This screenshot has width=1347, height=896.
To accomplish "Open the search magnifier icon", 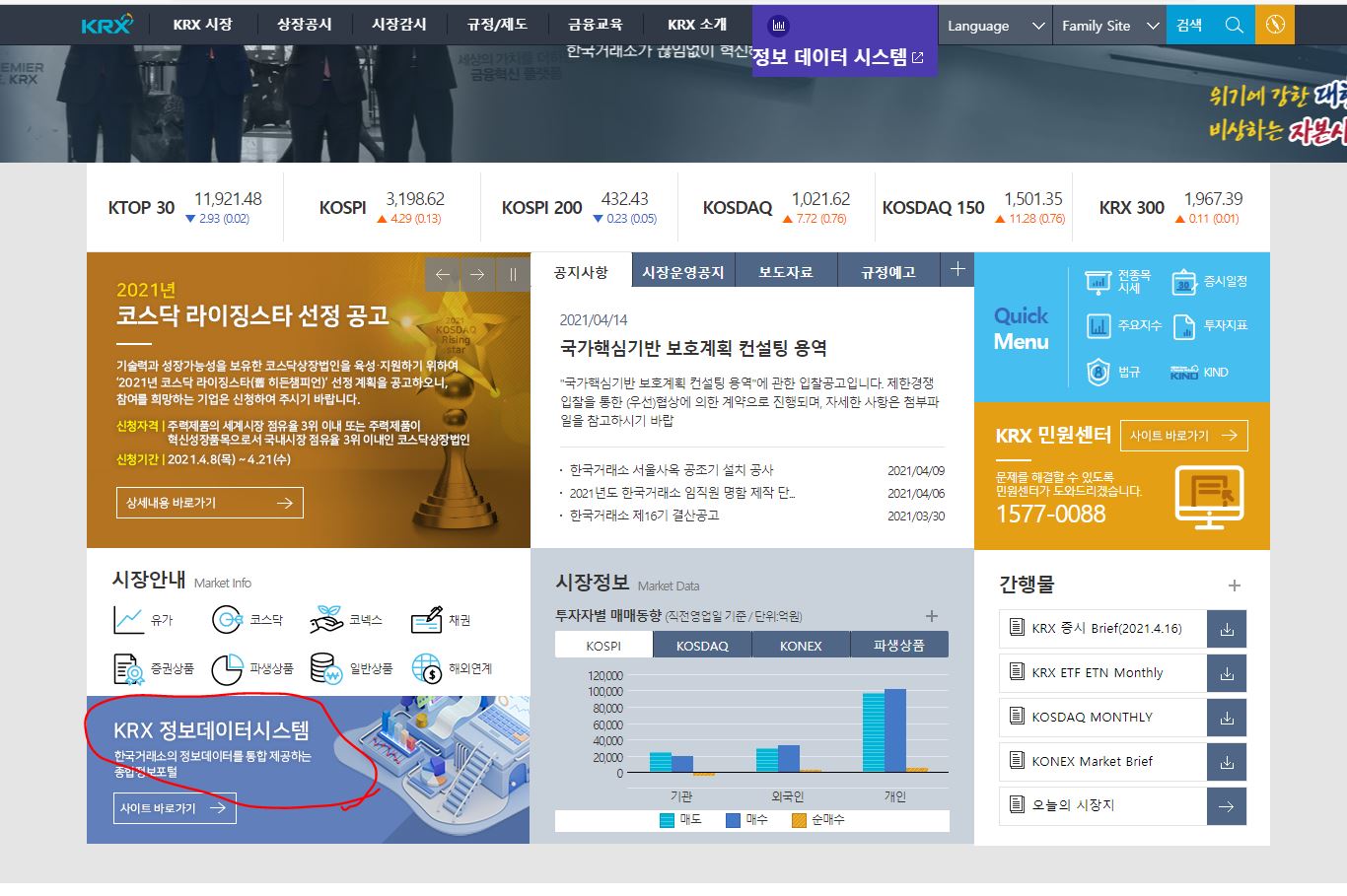I will 1234,26.
